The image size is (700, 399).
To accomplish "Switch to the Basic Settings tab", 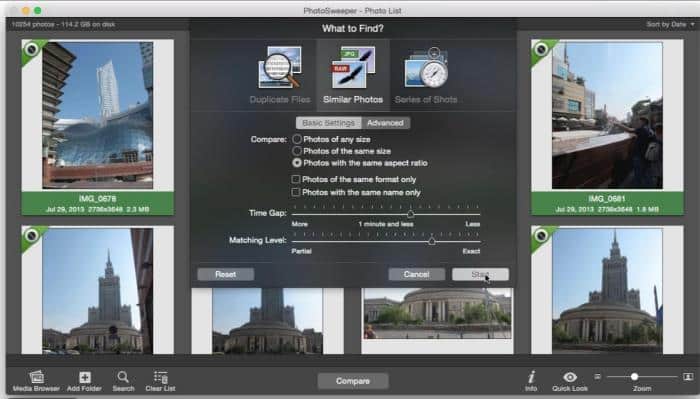I will [329, 123].
